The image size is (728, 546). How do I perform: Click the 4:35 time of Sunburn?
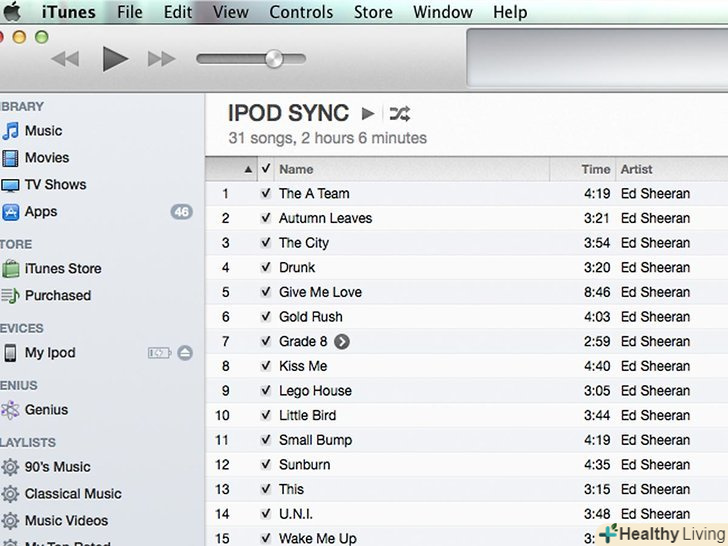pos(597,464)
